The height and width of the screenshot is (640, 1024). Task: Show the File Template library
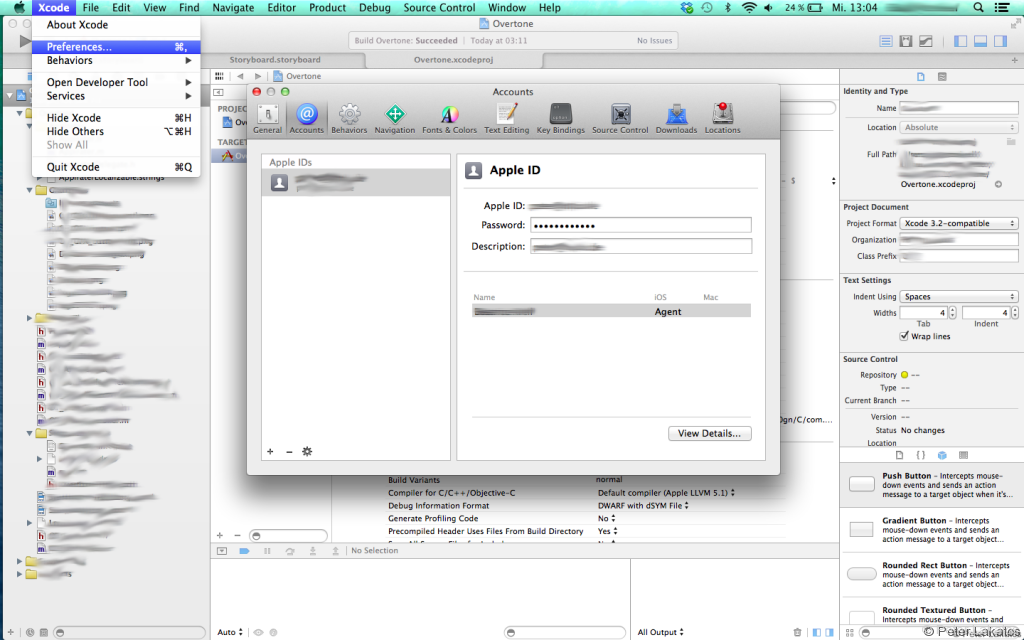(899, 455)
